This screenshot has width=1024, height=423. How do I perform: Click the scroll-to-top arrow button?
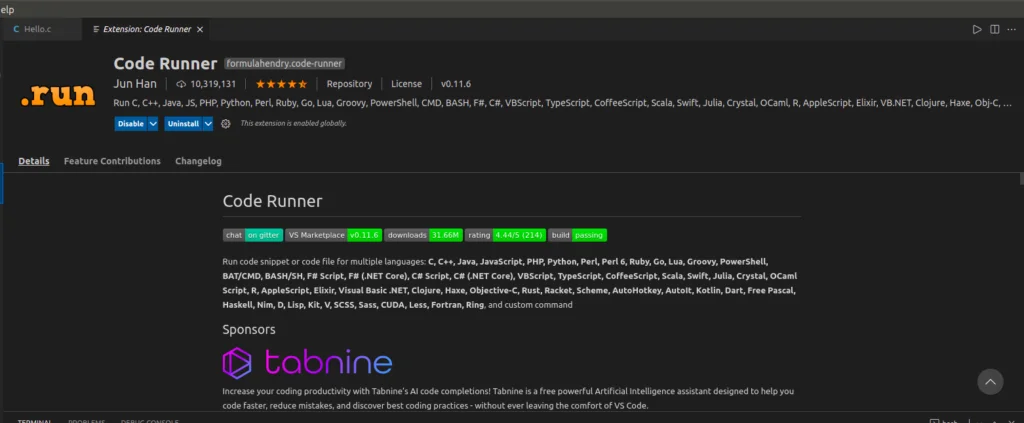click(x=989, y=381)
